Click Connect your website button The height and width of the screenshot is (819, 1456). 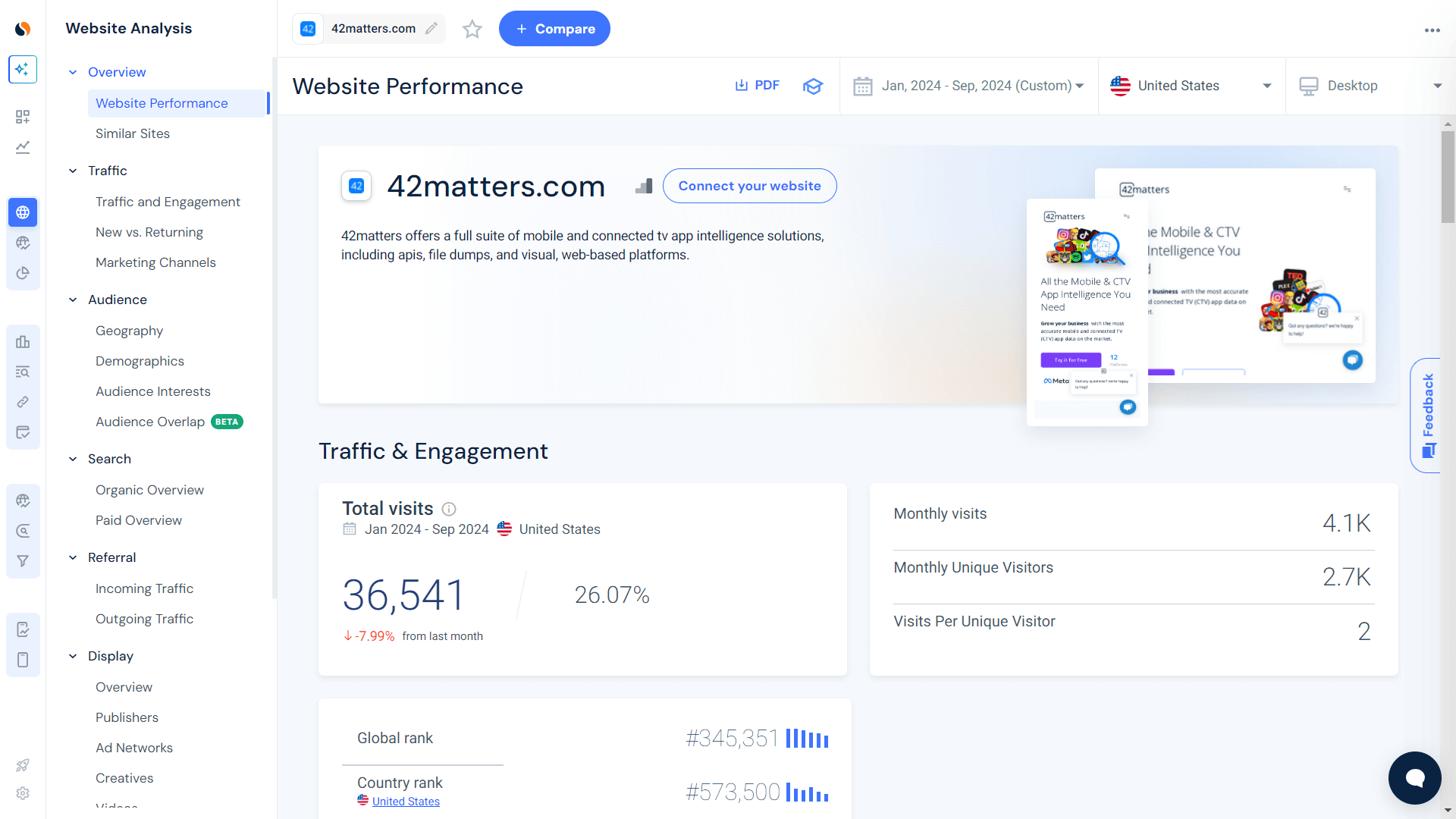[749, 186]
